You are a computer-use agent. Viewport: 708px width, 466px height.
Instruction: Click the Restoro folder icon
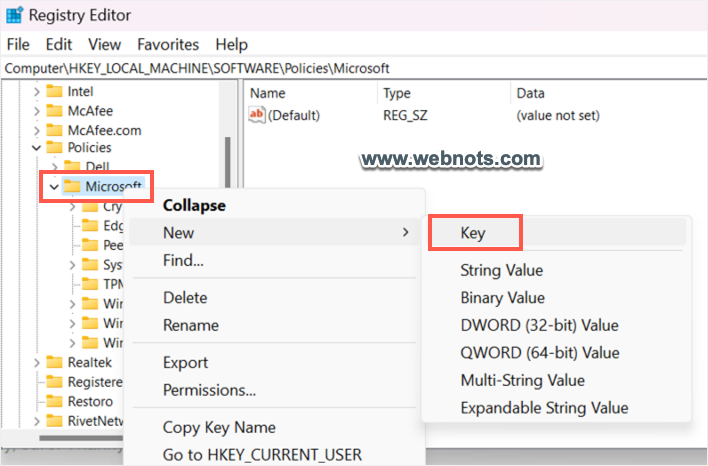click(54, 401)
